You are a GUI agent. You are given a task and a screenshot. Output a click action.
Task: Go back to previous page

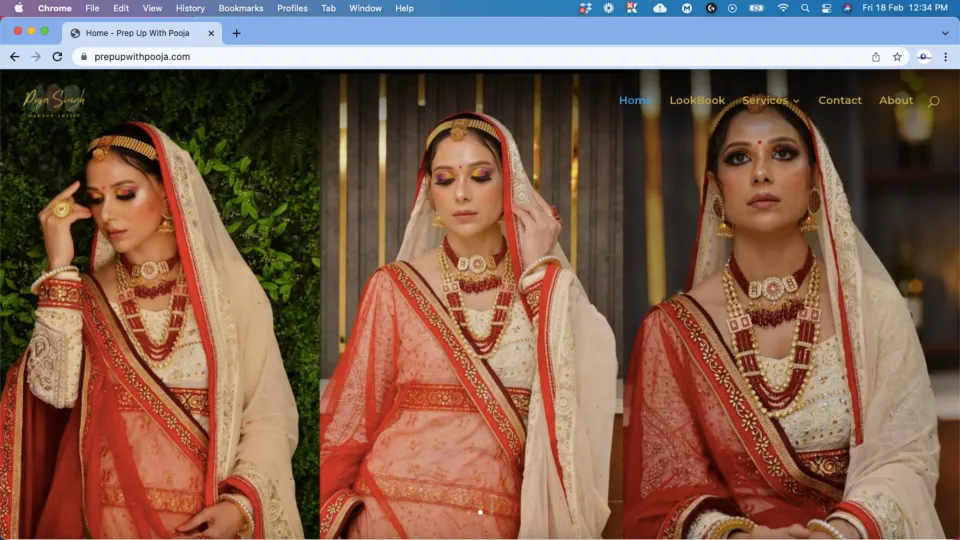coord(14,57)
